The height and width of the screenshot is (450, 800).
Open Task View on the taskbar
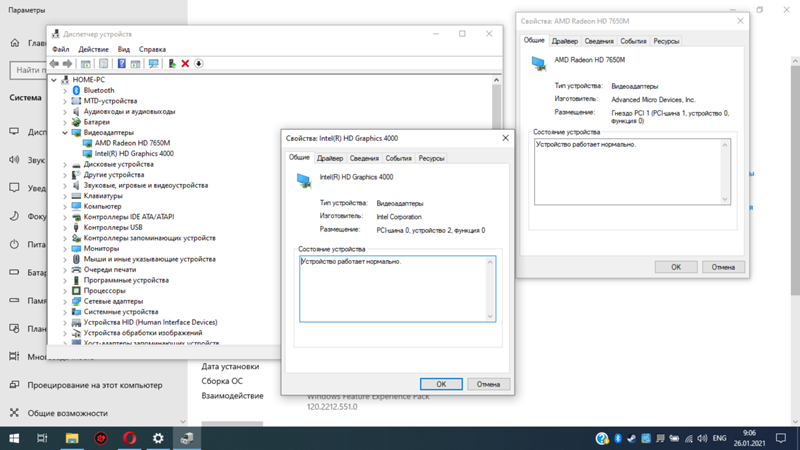coord(42,438)
